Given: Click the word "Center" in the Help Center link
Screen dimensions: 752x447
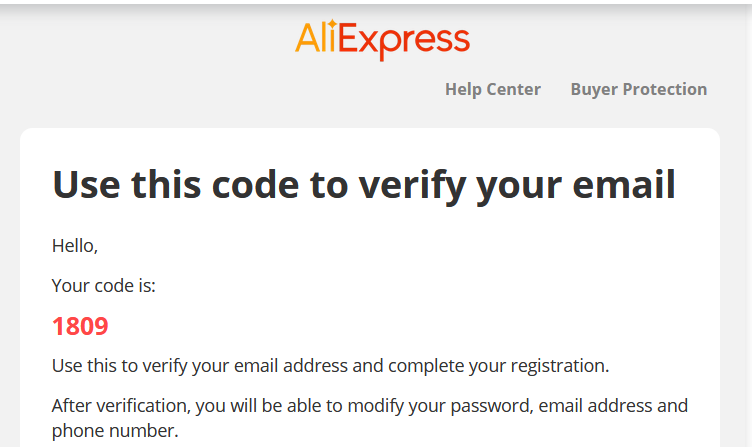Looking at the screenshot, I should [x=513, y=89].
